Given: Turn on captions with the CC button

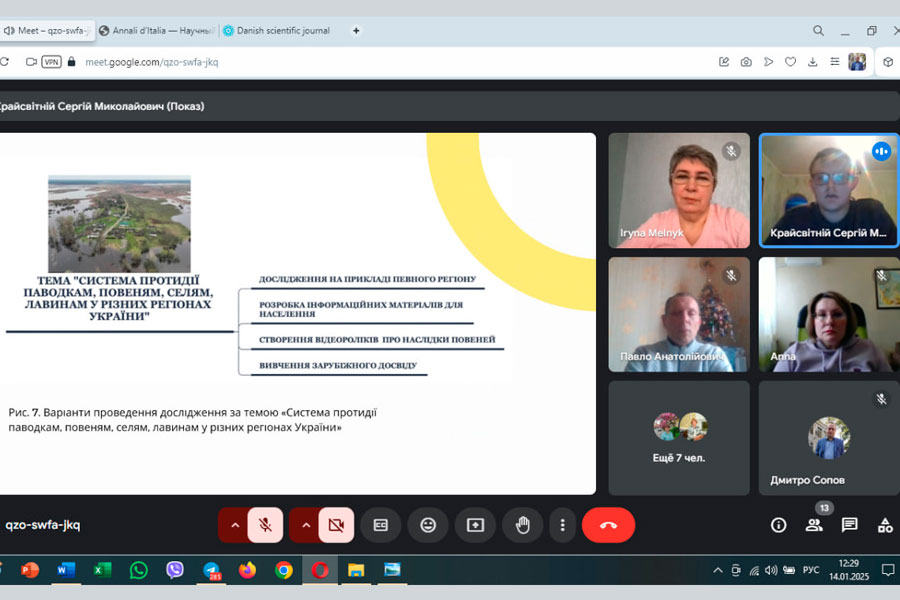Looking at the screenshot, I should click(x=381, y=525).
